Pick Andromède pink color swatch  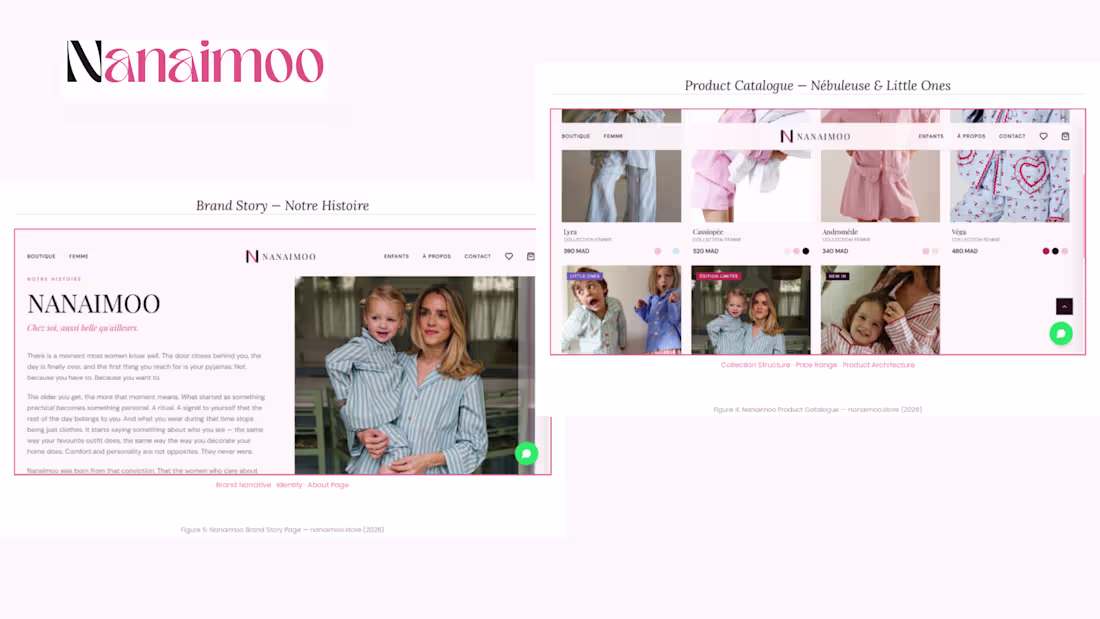click(x=925, y=251)
